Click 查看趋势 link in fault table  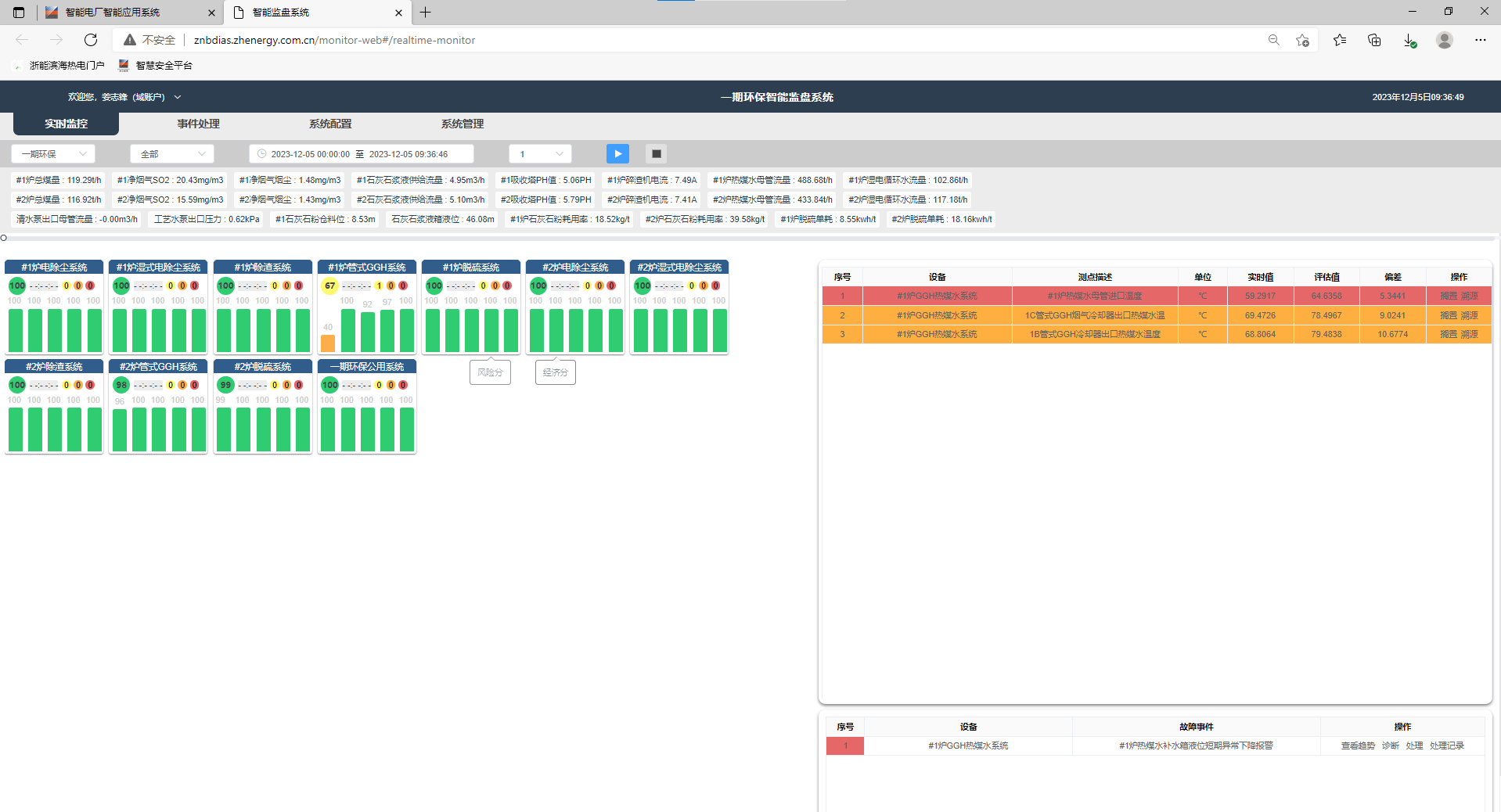pos(1357,746)
